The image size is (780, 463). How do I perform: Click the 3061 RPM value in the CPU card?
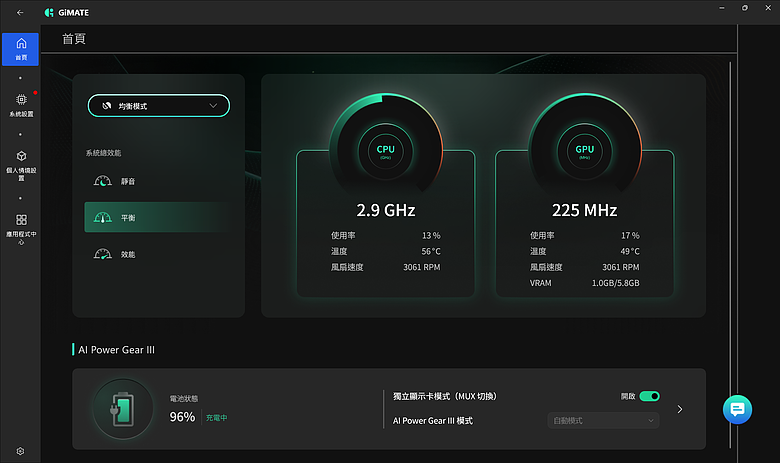(421, 267)
